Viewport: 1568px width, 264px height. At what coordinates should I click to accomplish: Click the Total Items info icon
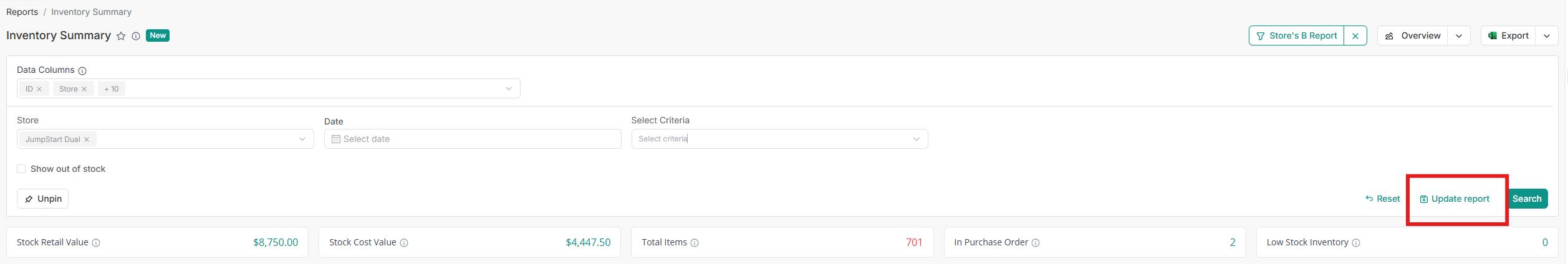pyautogui.click(x=695, y=243)
